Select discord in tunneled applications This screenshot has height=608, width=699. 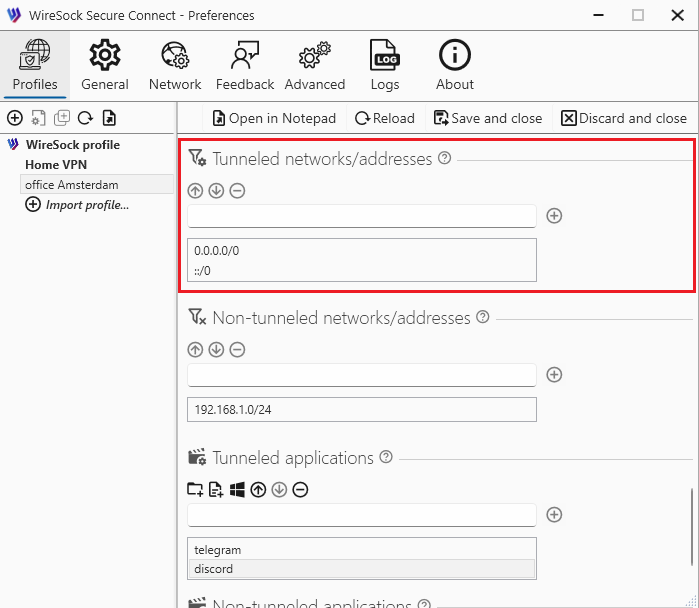[362, 569]
